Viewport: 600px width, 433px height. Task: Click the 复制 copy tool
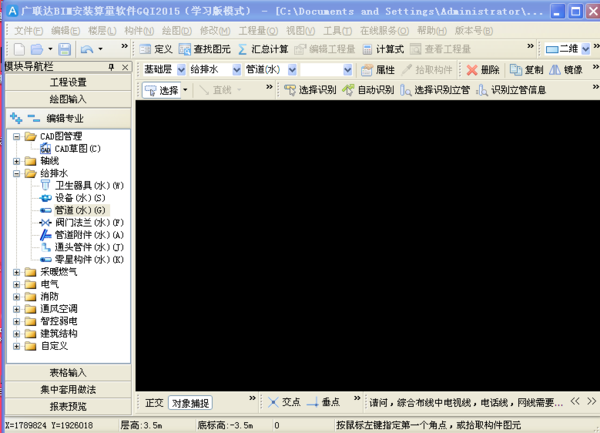pos(526,70)
